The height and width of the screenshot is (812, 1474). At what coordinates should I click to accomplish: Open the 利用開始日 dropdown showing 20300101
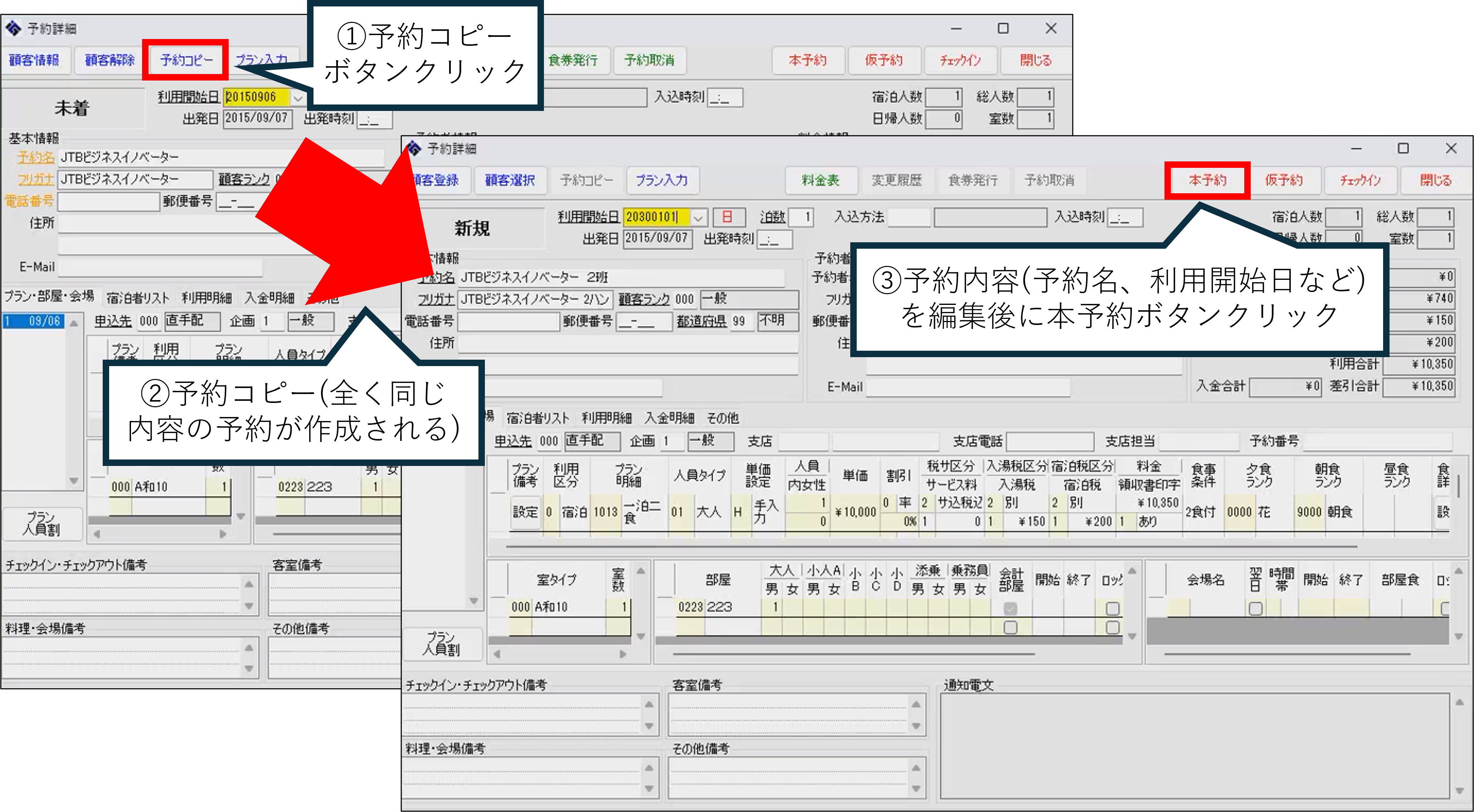coord(698,218)
